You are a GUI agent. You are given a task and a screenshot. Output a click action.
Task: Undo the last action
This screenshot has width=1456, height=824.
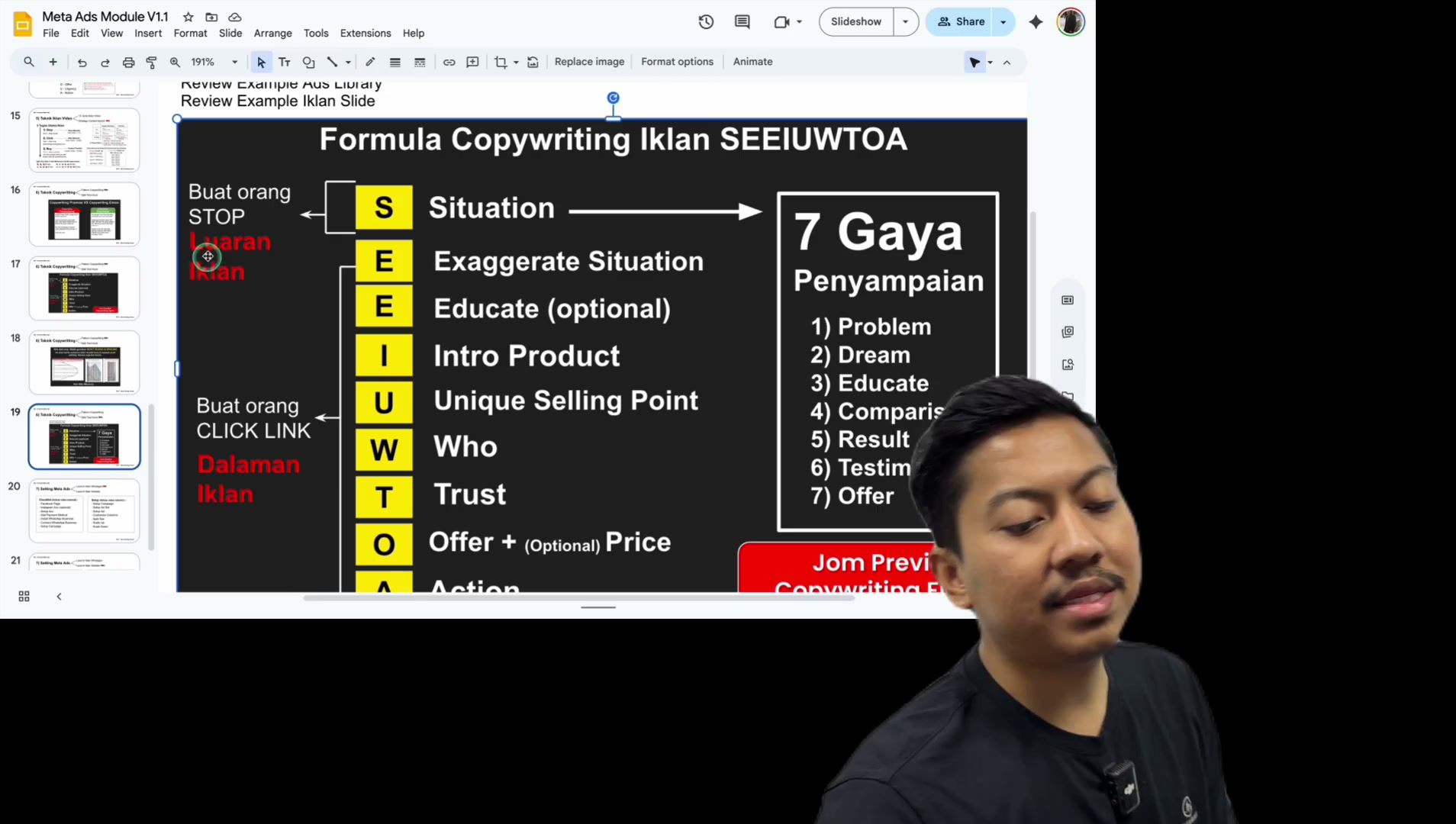[82, 62]
